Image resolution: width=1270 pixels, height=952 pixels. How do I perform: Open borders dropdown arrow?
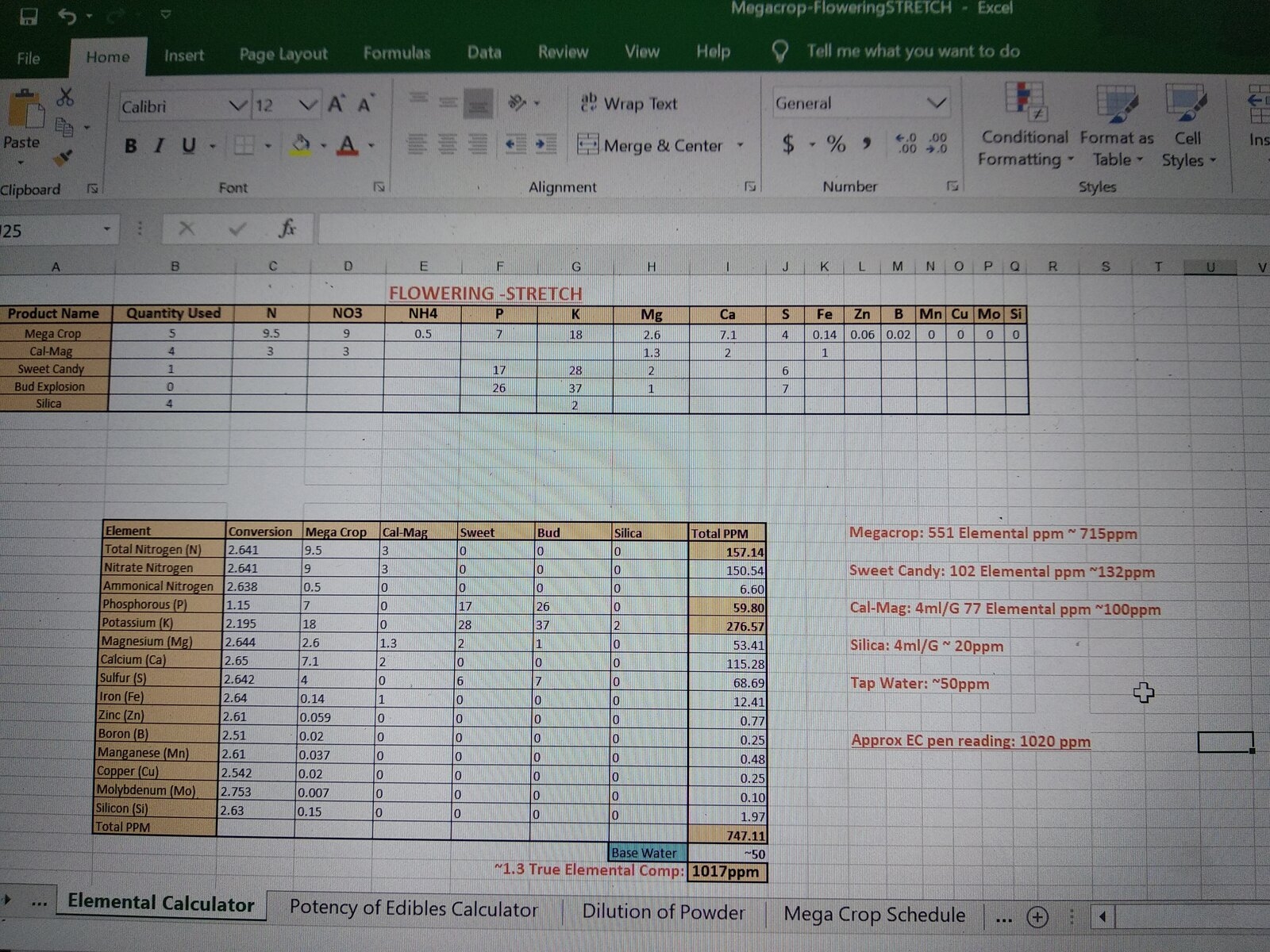pos(267,145)
